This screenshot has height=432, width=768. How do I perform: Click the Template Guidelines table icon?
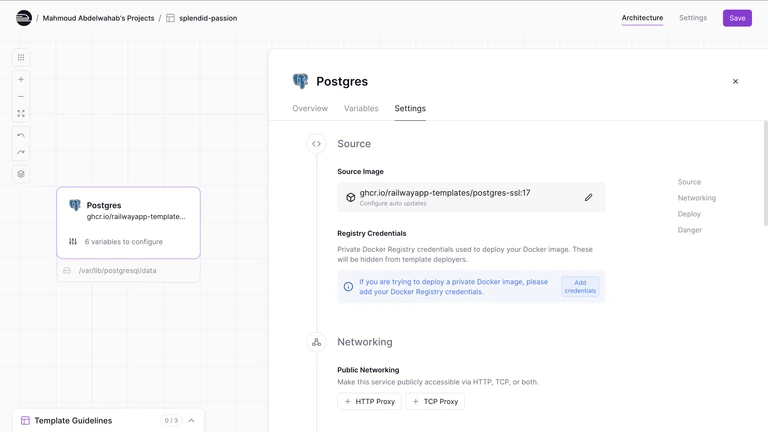coord(25,421)
